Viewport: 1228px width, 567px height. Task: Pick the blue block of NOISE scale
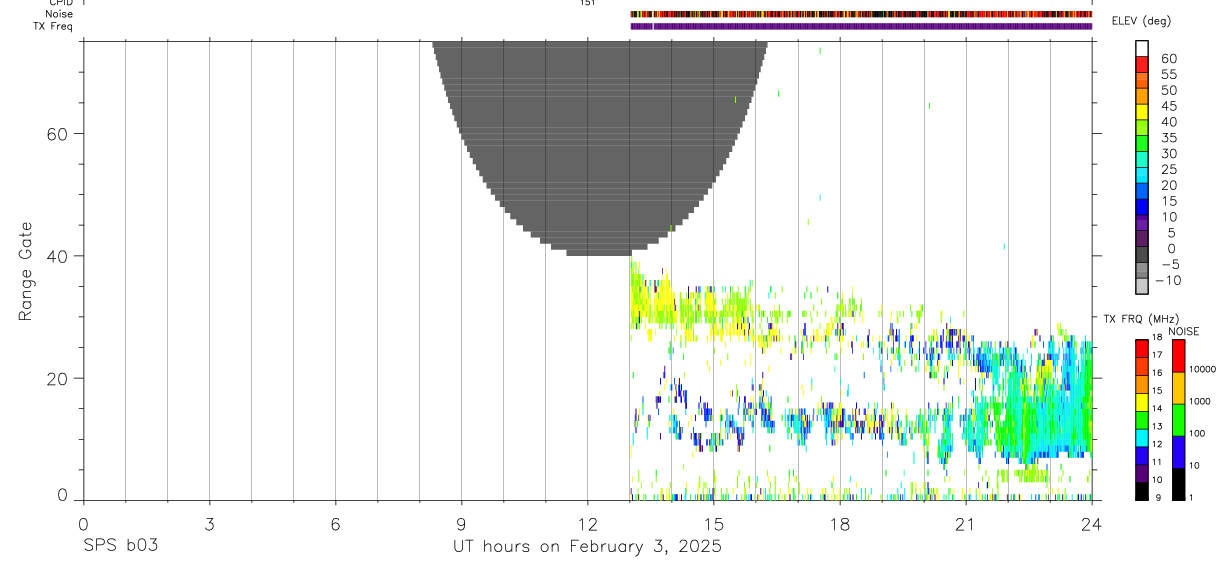(x=1178, y=452)
